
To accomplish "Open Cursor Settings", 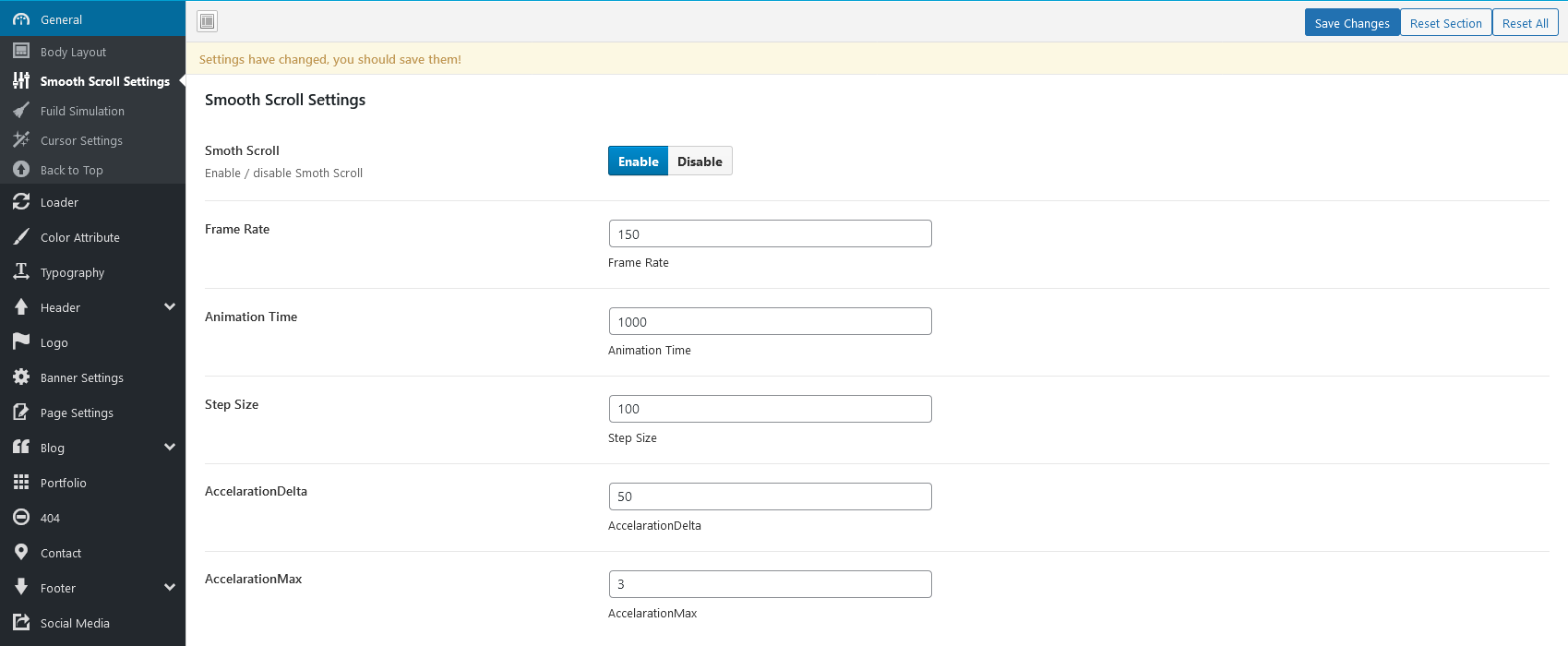I will tap(92, 140).
